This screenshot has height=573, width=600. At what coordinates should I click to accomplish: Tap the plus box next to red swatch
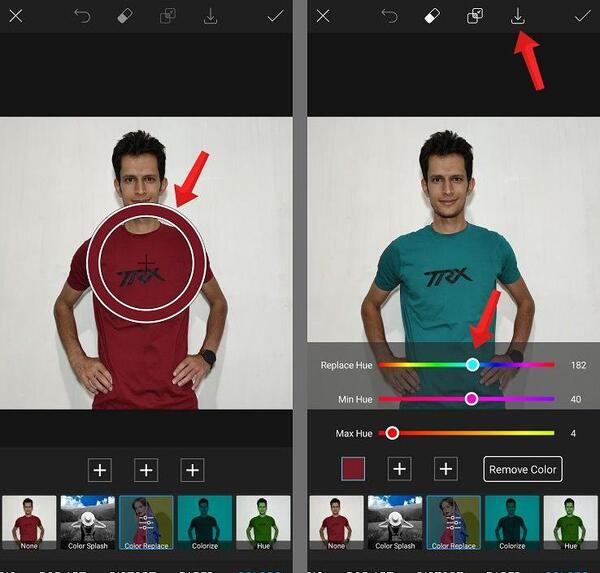tap(399, 469)
